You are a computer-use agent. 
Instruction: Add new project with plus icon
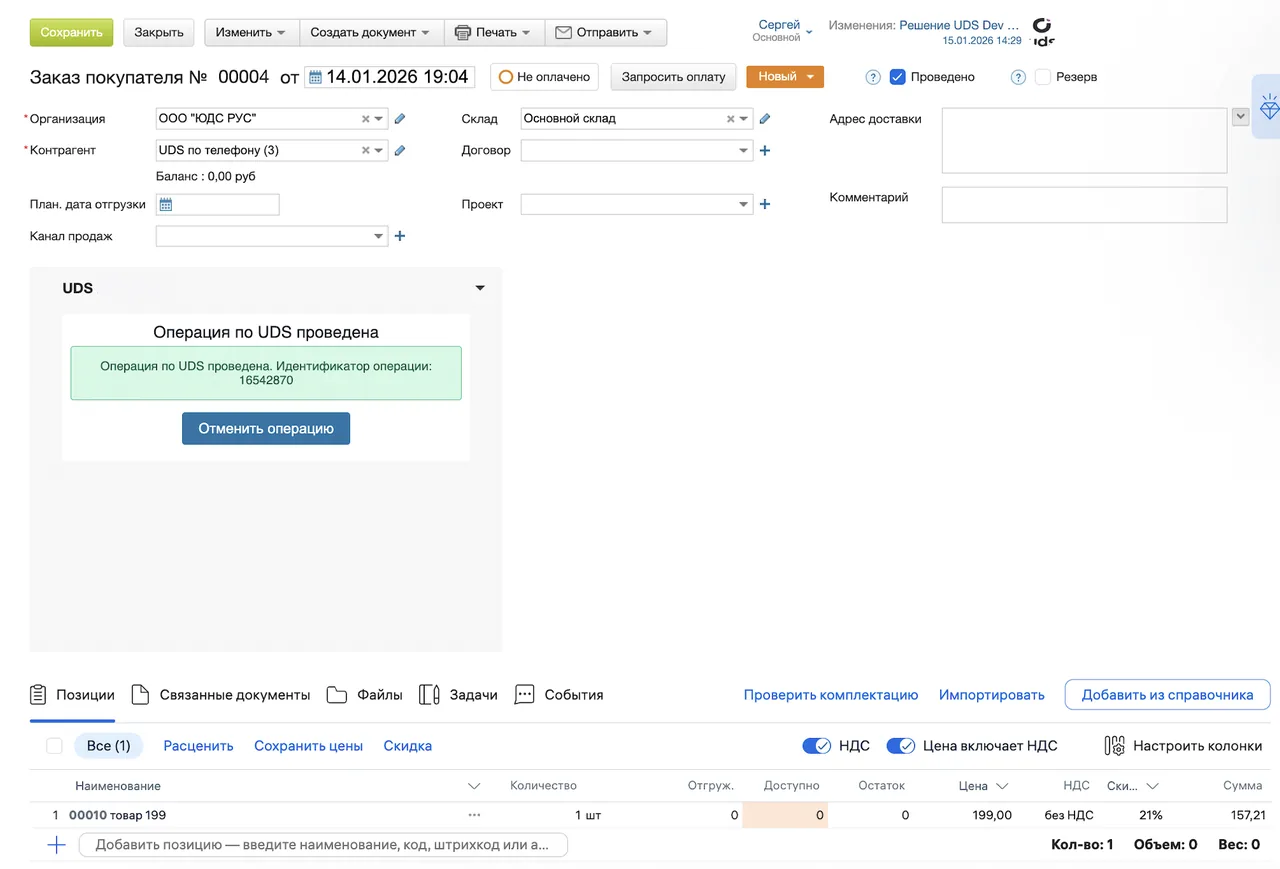[765, 204]
